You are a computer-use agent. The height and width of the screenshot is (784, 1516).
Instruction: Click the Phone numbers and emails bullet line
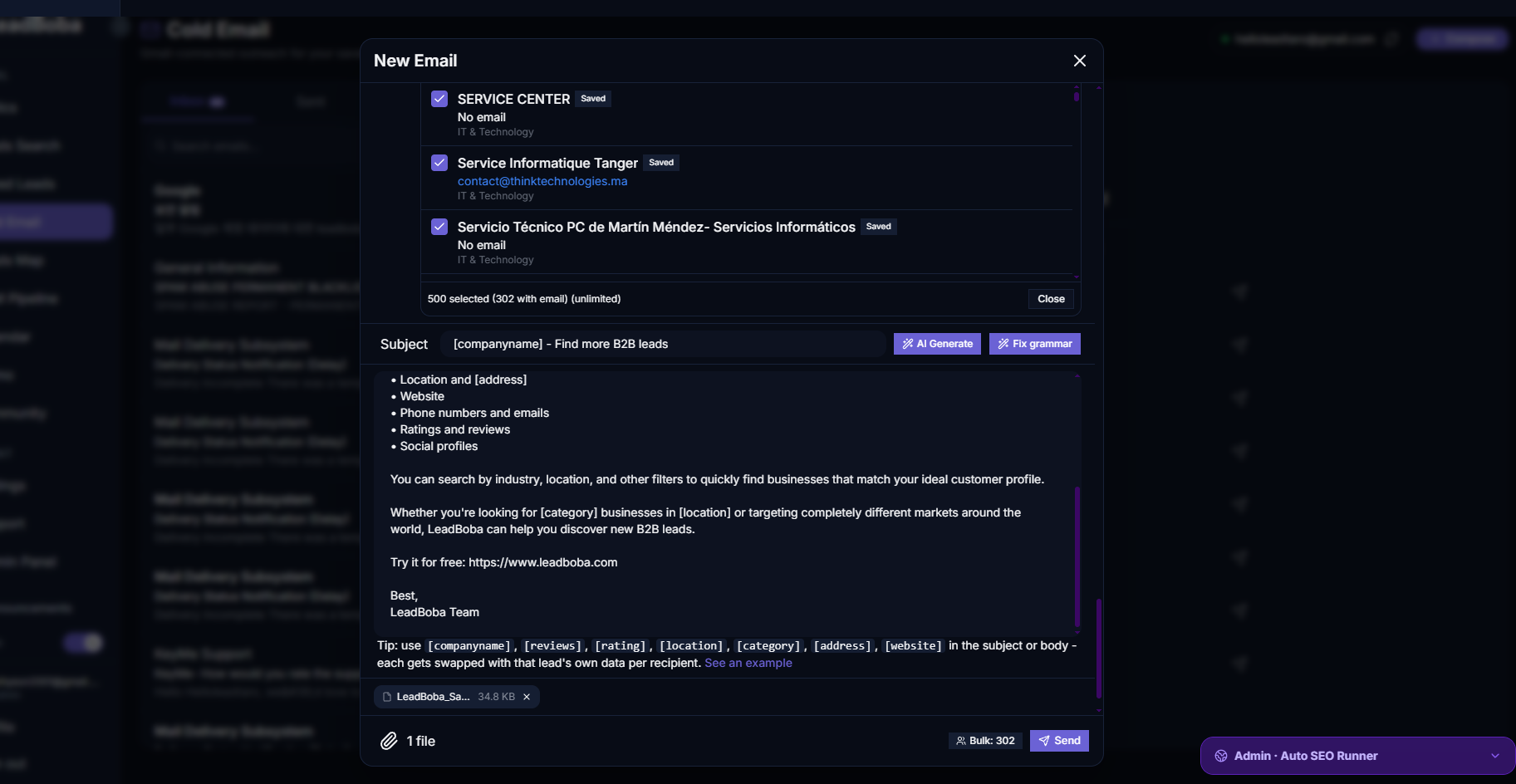click(470, 413)
